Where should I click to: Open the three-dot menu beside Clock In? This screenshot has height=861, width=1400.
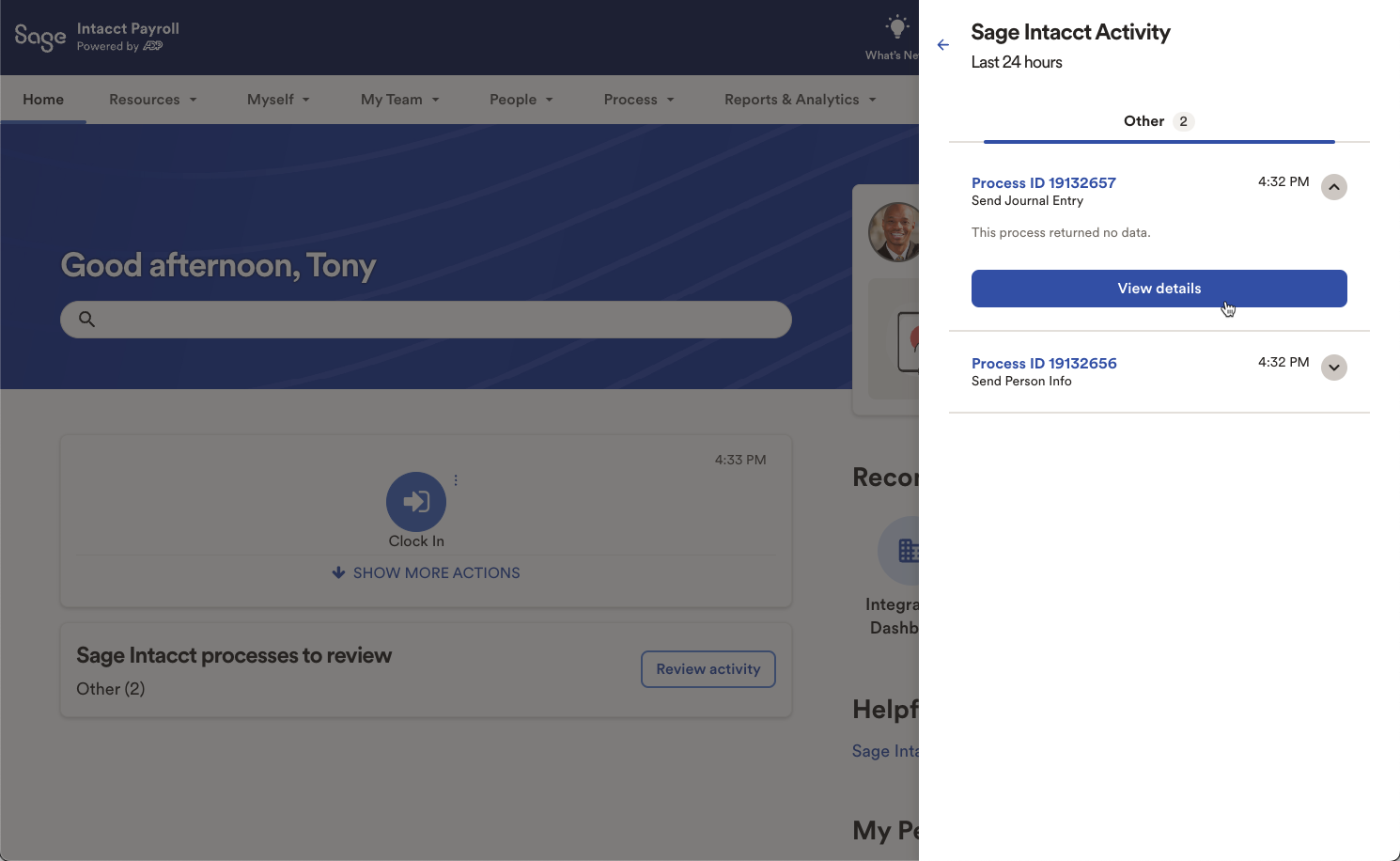pos(456,480)
